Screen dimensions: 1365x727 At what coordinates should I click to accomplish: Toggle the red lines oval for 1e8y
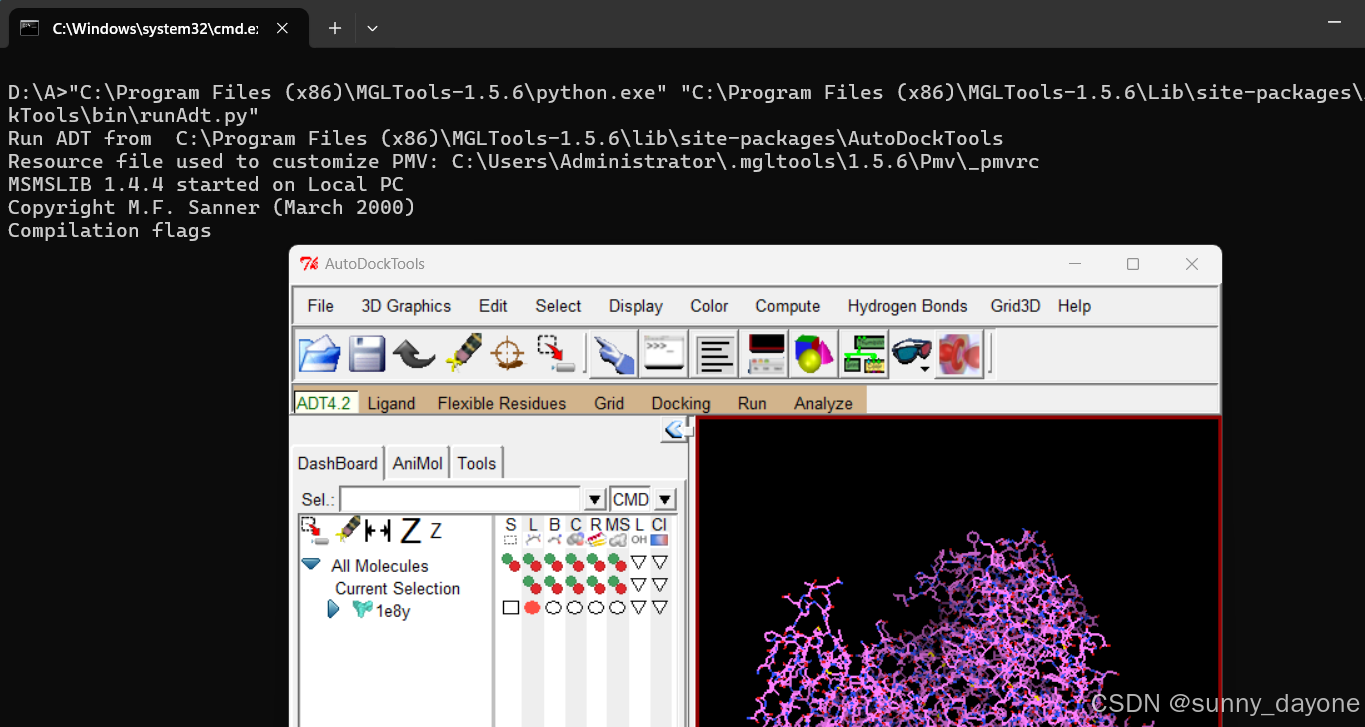(x=532, y=607)
